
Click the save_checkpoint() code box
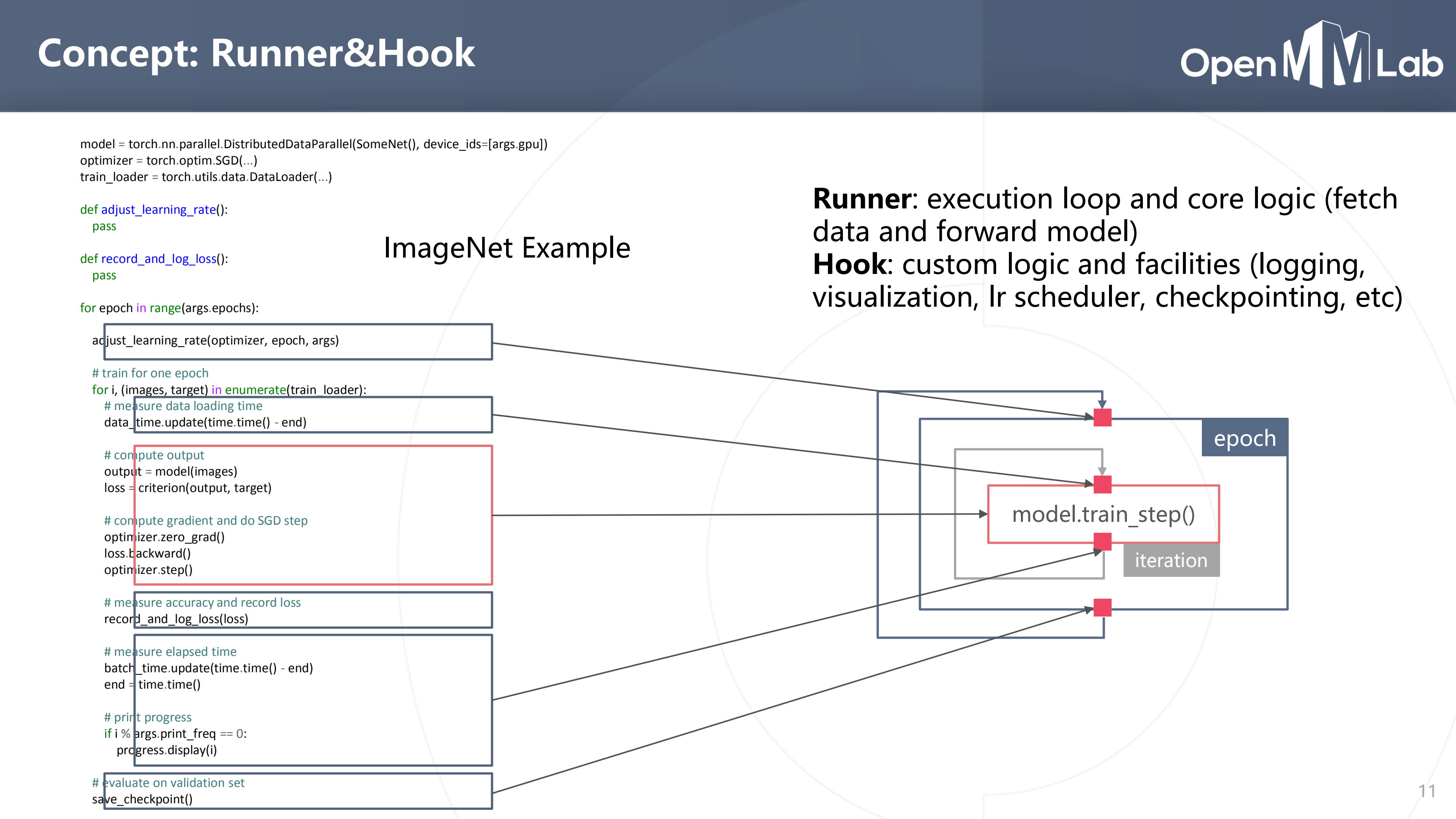pyautogui.click(x=298, y=791)
